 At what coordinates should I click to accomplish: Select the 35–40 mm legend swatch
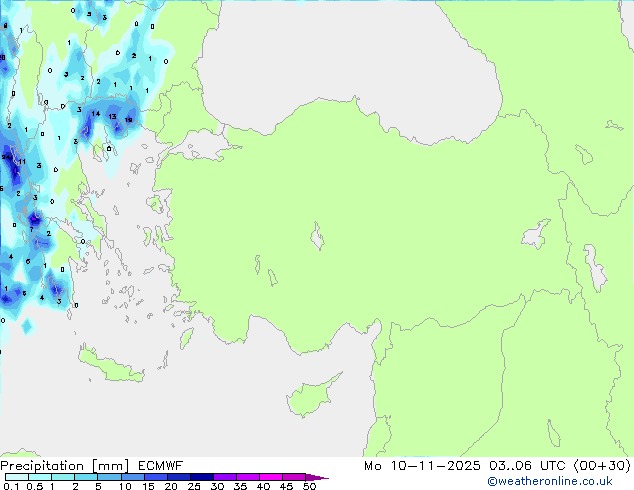(x=247, y=477)
